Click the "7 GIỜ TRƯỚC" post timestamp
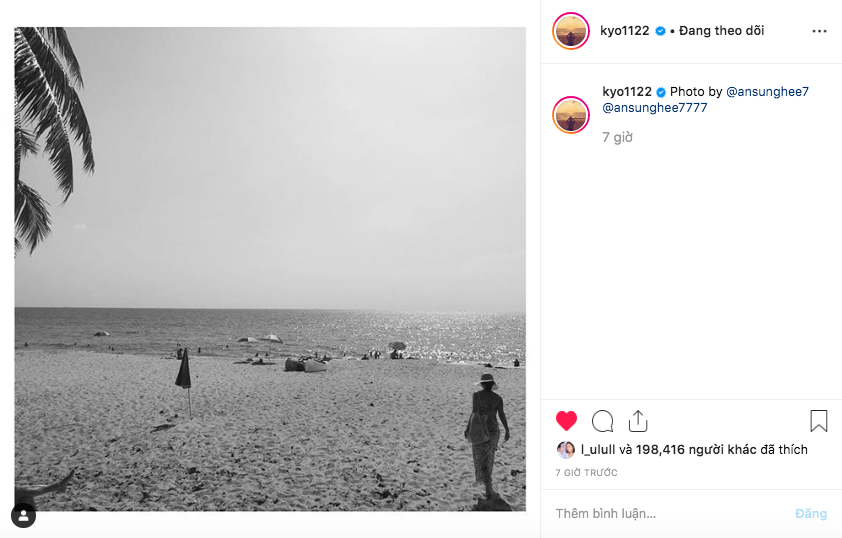Screen dimensions: 842x538 point(587,472)
